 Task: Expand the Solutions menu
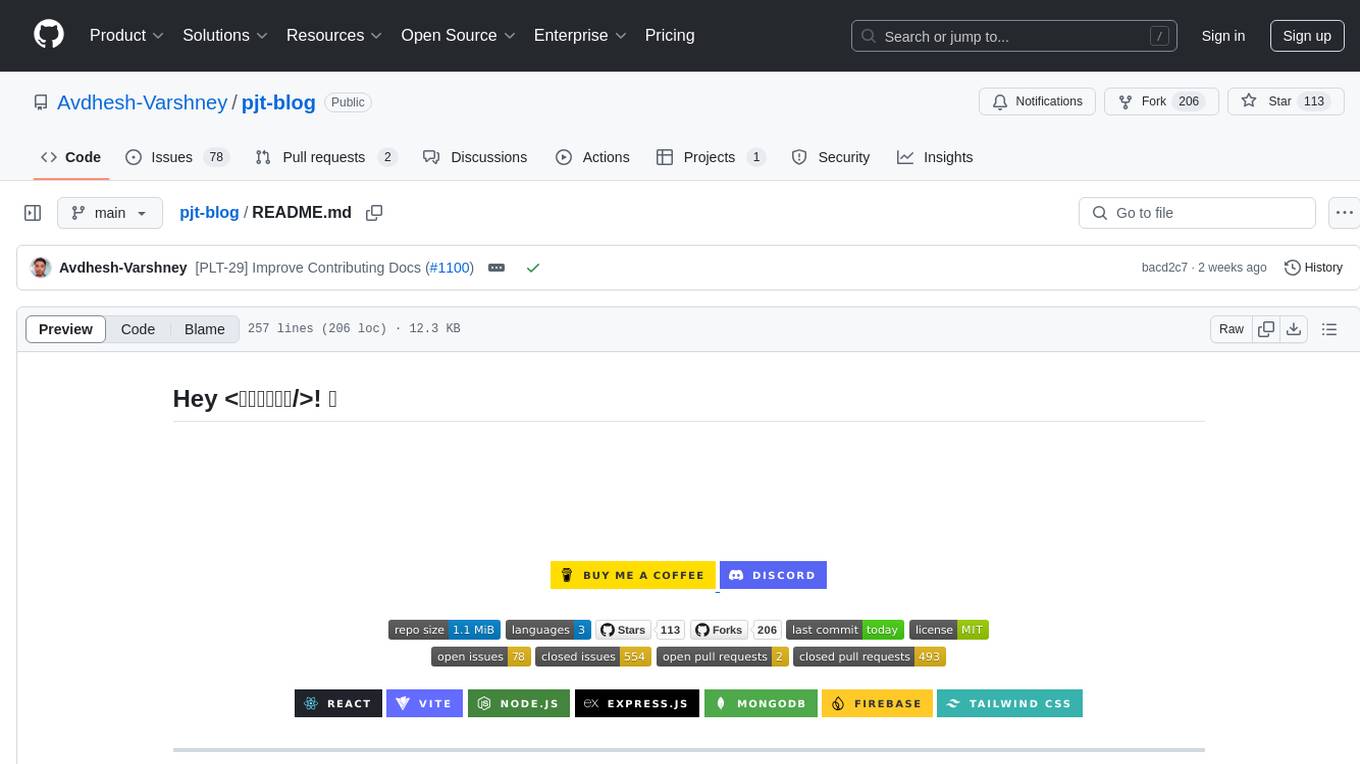tap(225, 35)
